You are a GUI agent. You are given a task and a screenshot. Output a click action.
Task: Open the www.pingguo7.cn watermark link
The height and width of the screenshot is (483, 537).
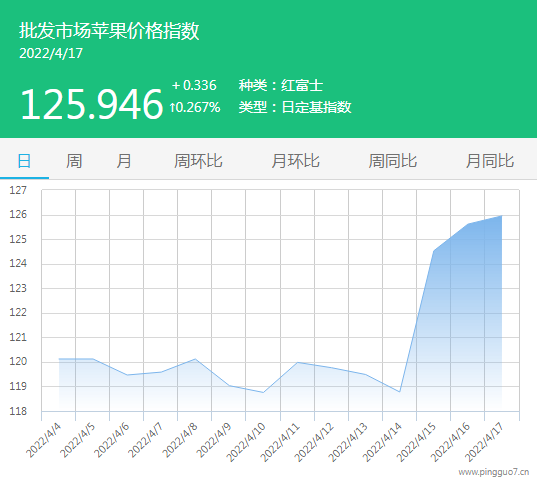pos(494,472)
